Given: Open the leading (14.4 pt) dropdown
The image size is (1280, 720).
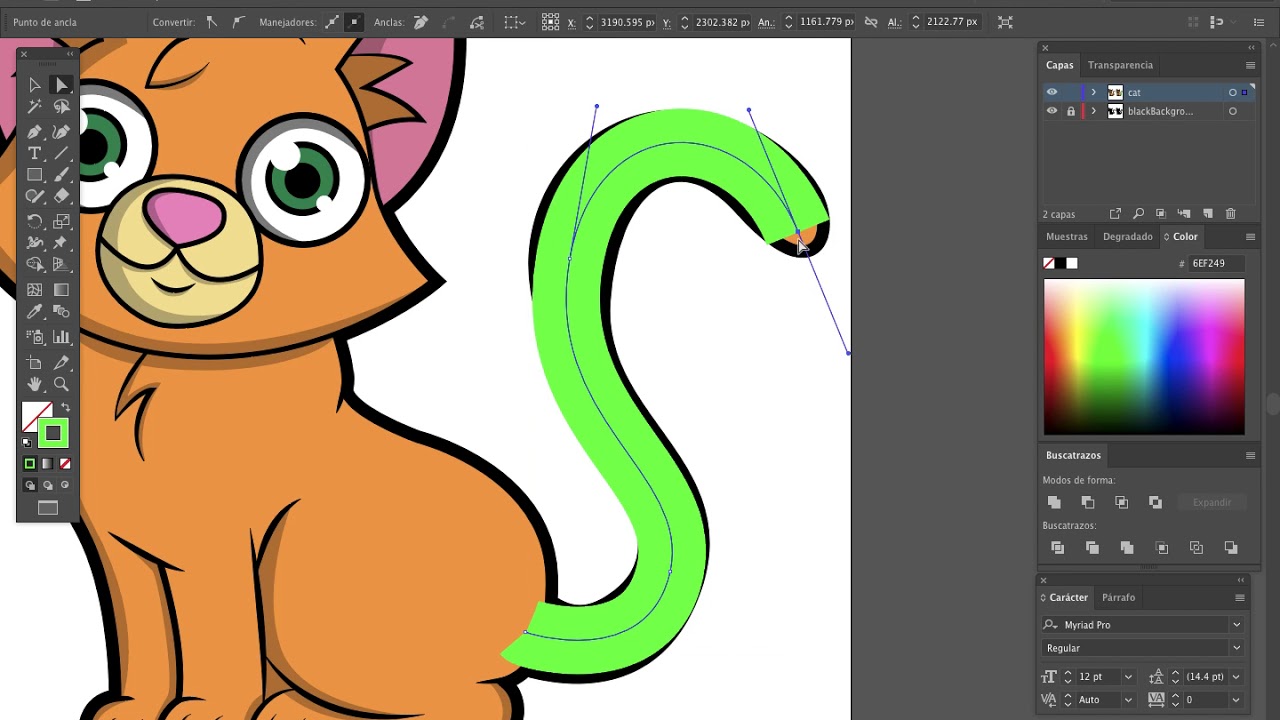Looking at the screenshot, I should pos(1236,677).
